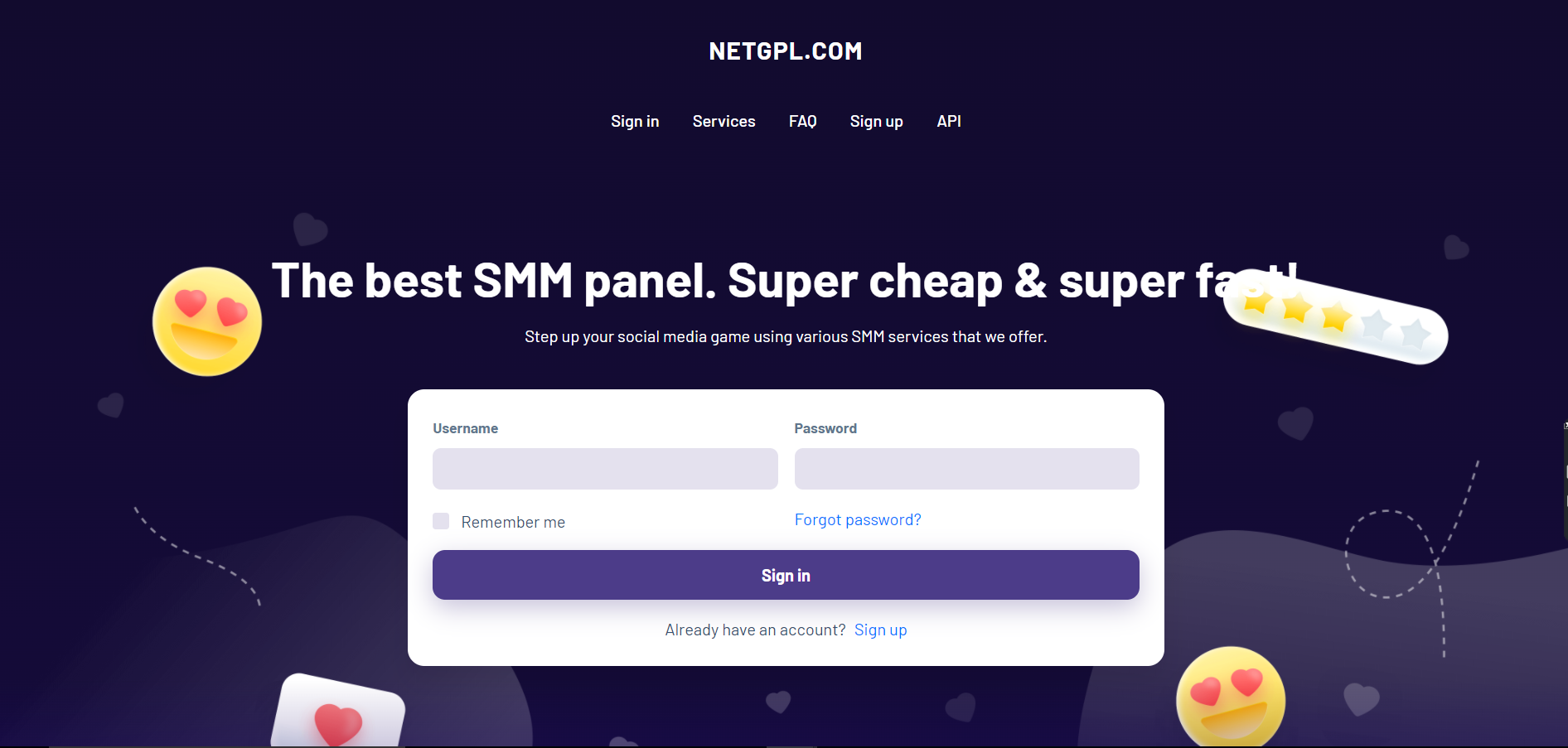The image size is (1568, 748).
Task: Enable the Remember me checkbox
Action: 441,521
